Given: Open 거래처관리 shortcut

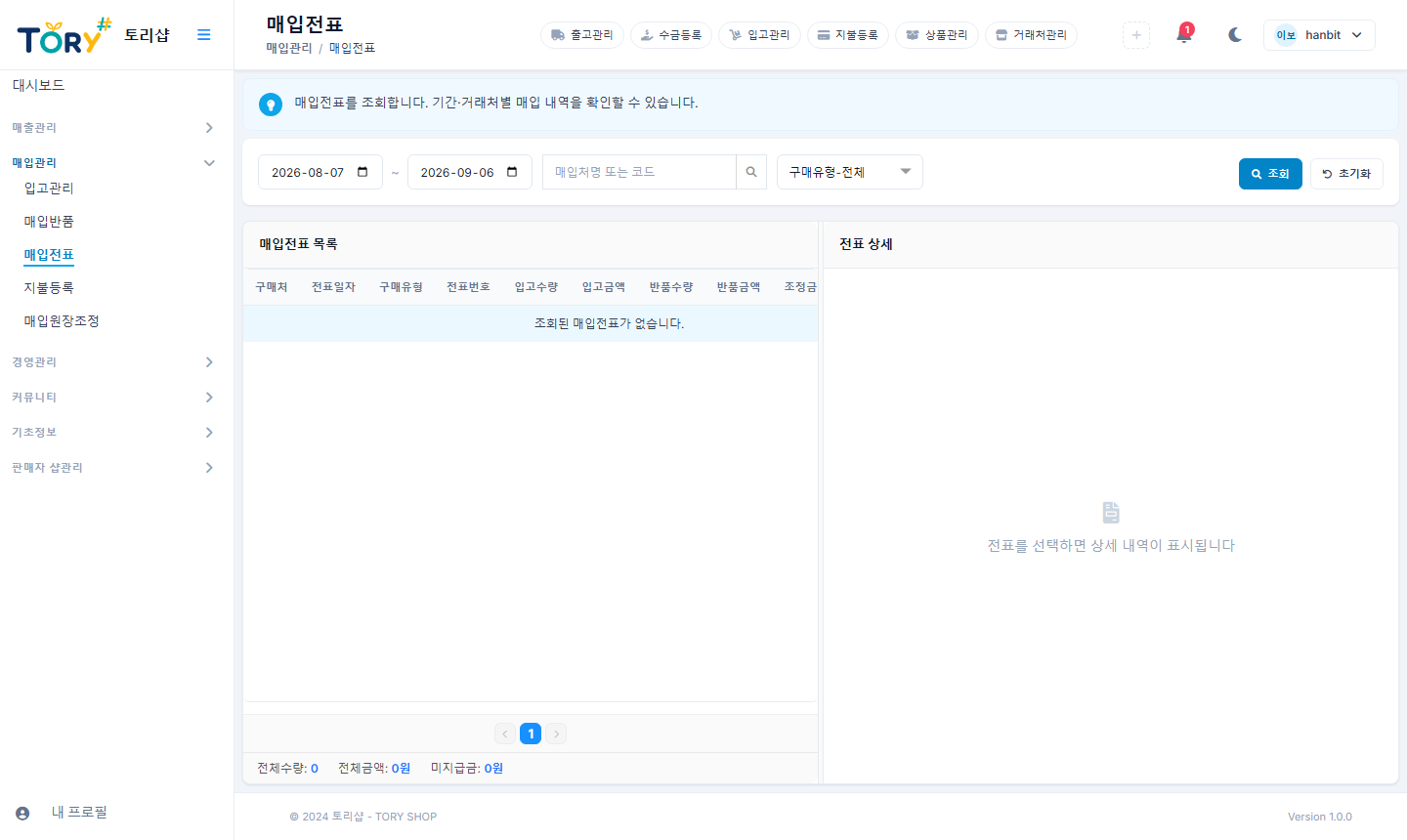Looking at the screenshot, I should (x=1031, y=35).
